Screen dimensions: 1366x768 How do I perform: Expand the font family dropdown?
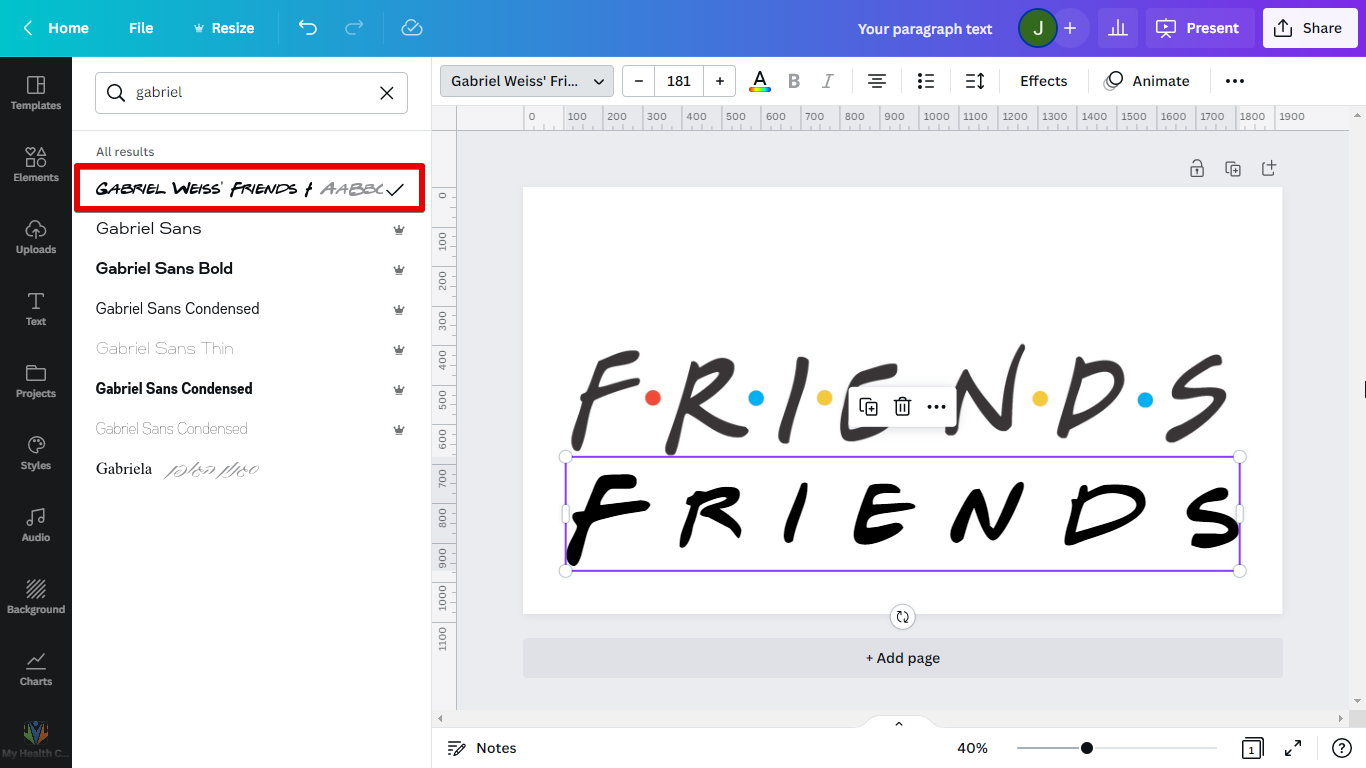[x=527, y=81]
